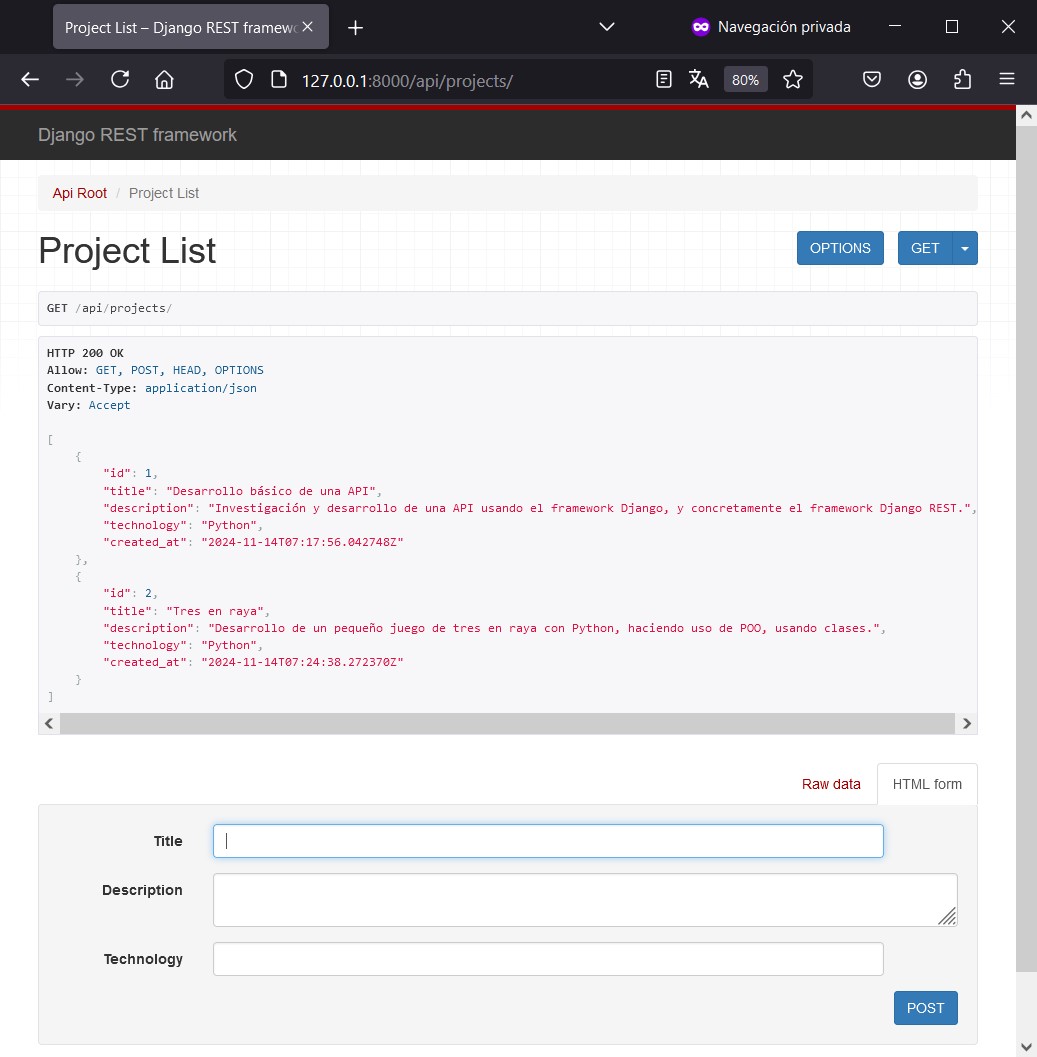Click the "HTTP 200 OK" status line

[85, 353]
